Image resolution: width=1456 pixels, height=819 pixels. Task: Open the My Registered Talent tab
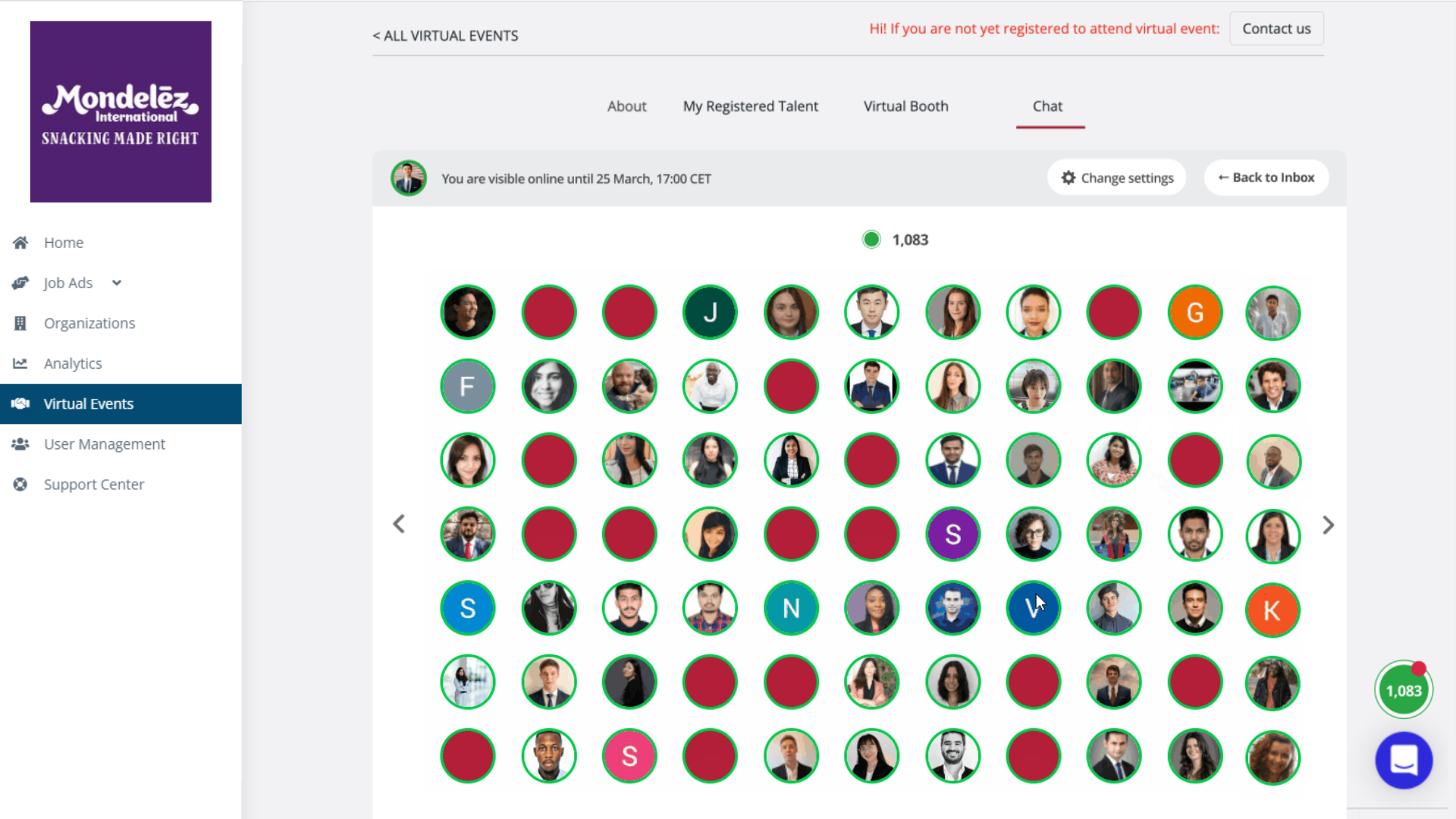pyautogui.click(x=750, y=106)
